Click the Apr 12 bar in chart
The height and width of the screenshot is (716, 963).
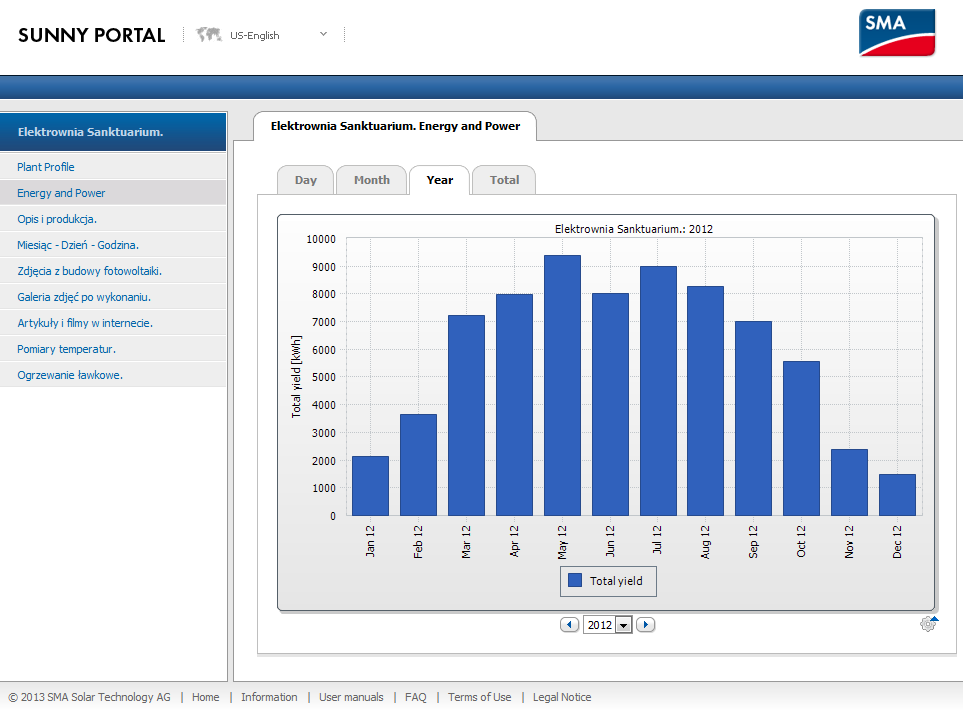pyautogui.click(x=514, y=405)
